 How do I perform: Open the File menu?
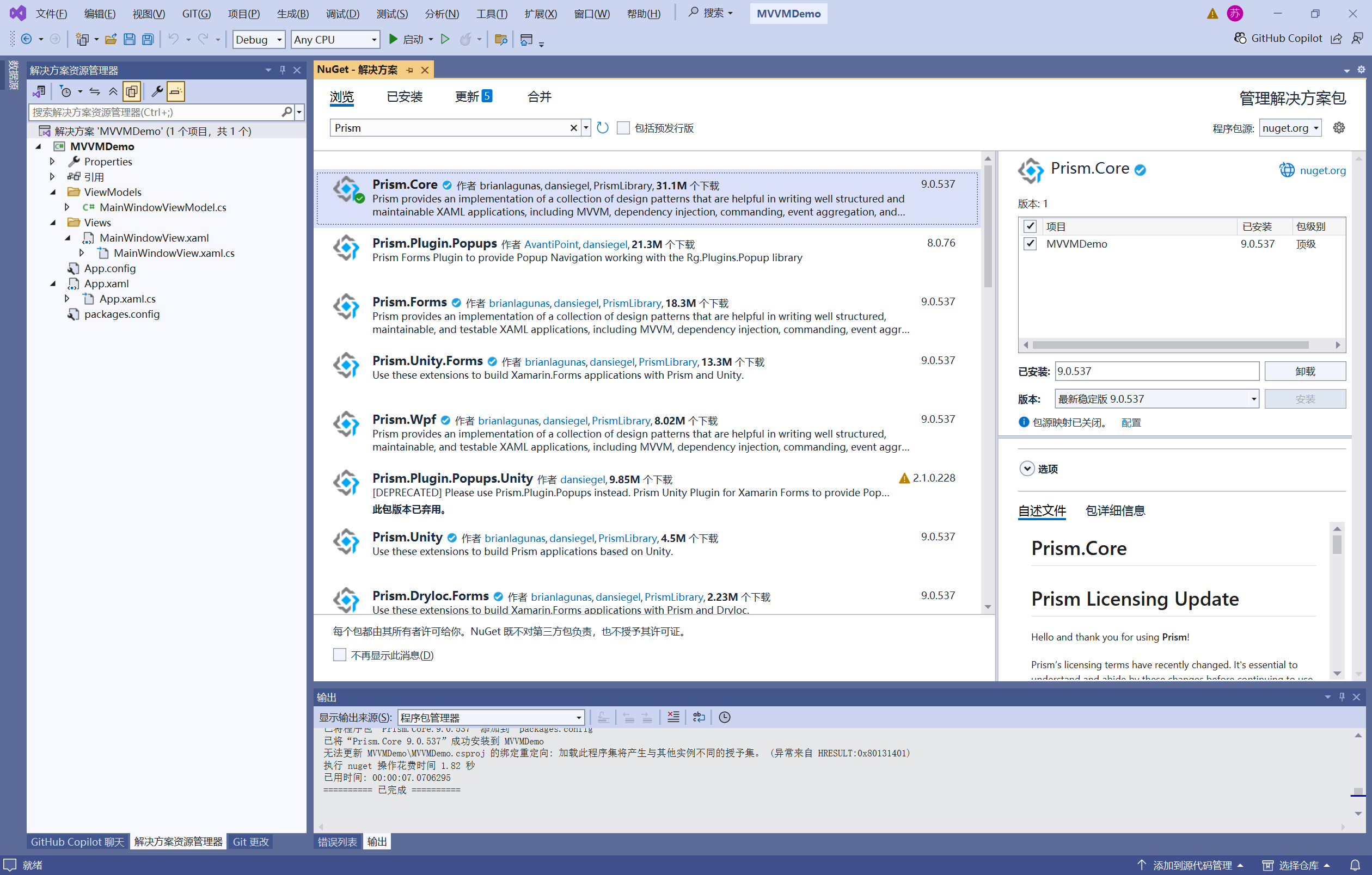[x=51, y=14]
